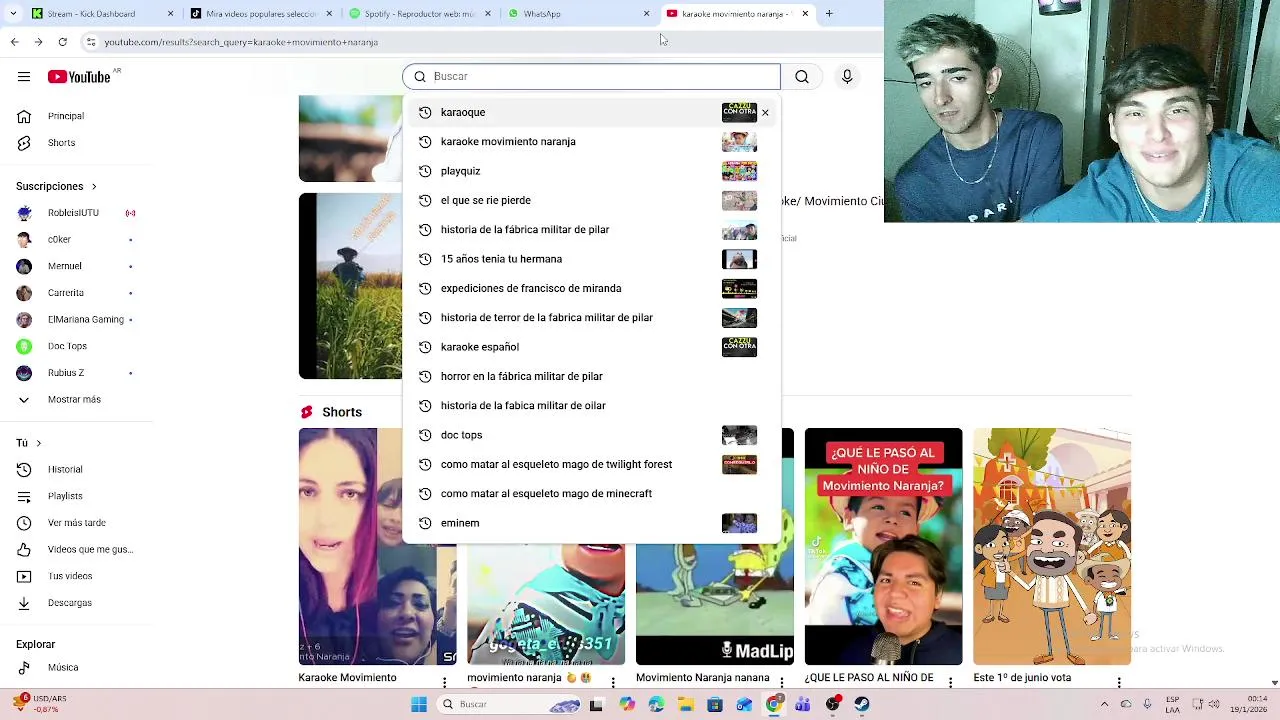
Task: Go forward in the browser
Action: point(38,42)
